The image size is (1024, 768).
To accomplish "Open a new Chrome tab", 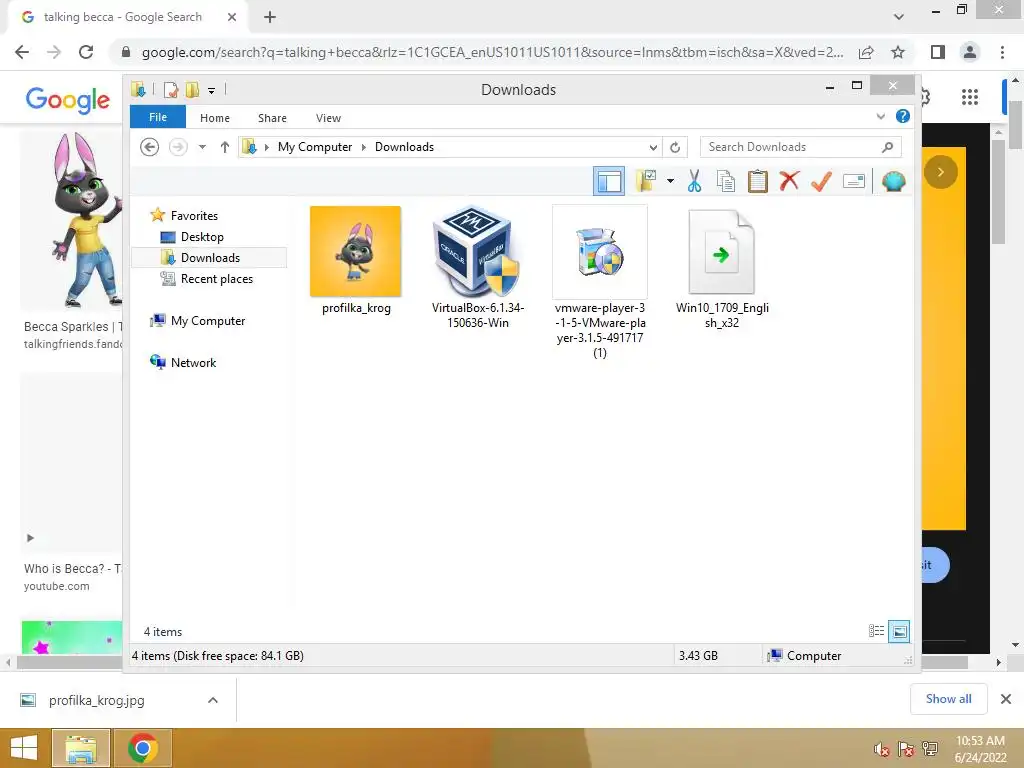I will tap(270, 17).
